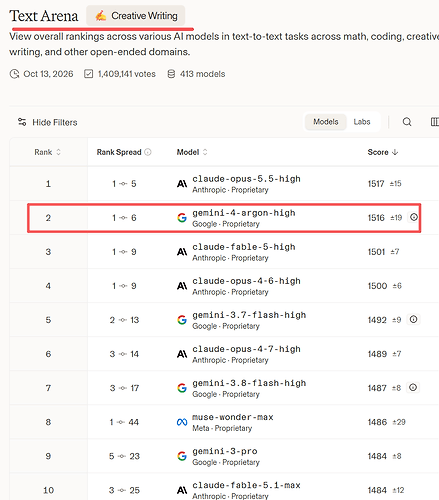The width and height of the screenshot is (439, 500).
Task: Open the search magnifier icon
Action: tap(407, 122)
